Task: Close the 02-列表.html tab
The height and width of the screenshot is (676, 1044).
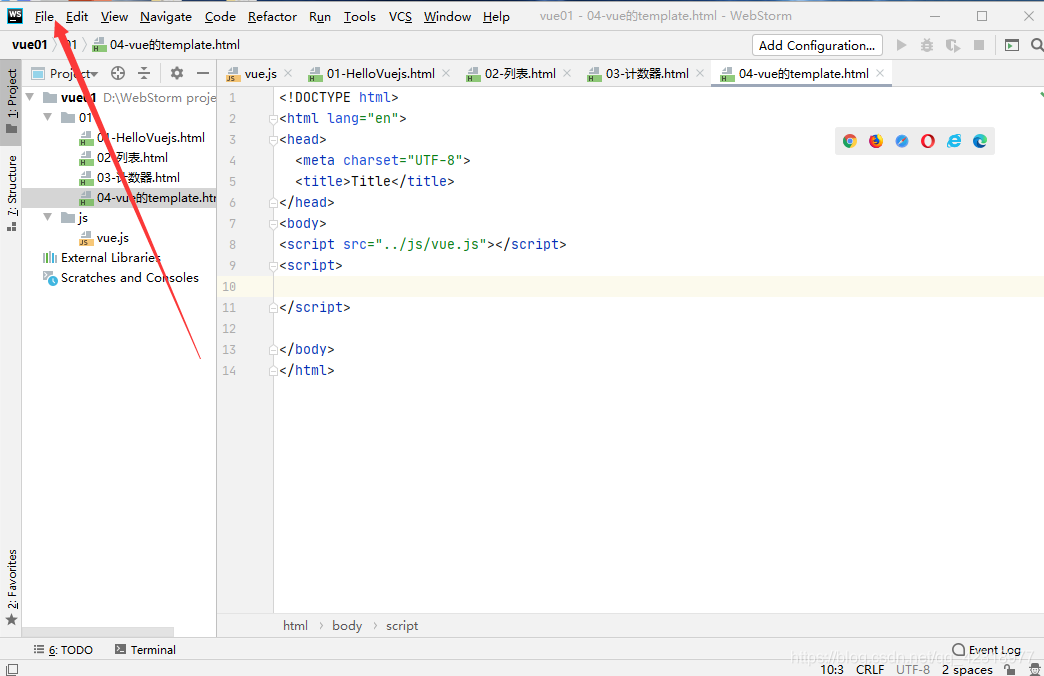Action: [x=567, y=73]
